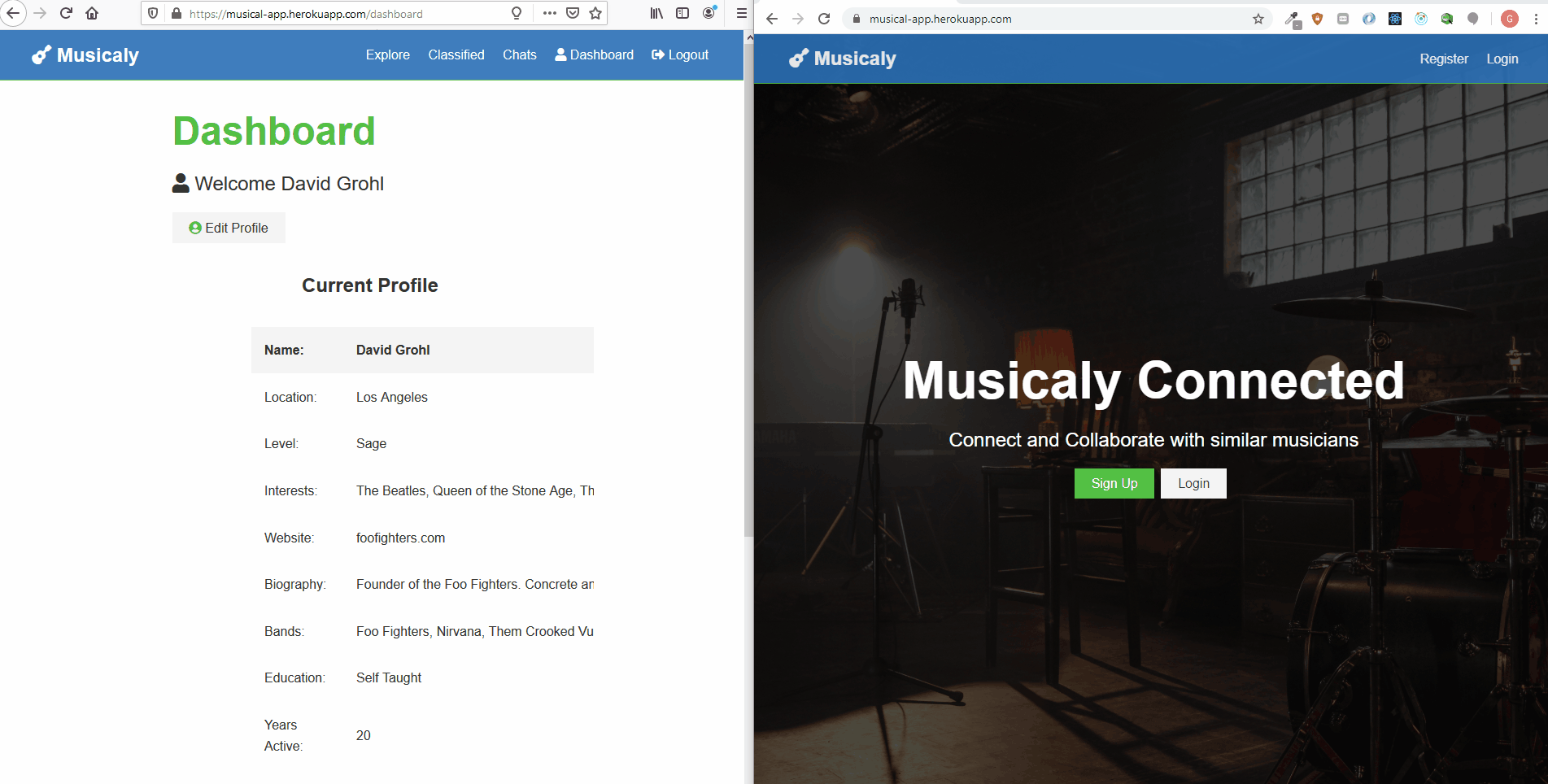Open Firefox library icon
This screenshot has width=1548, height=784.
pos(656,13)
